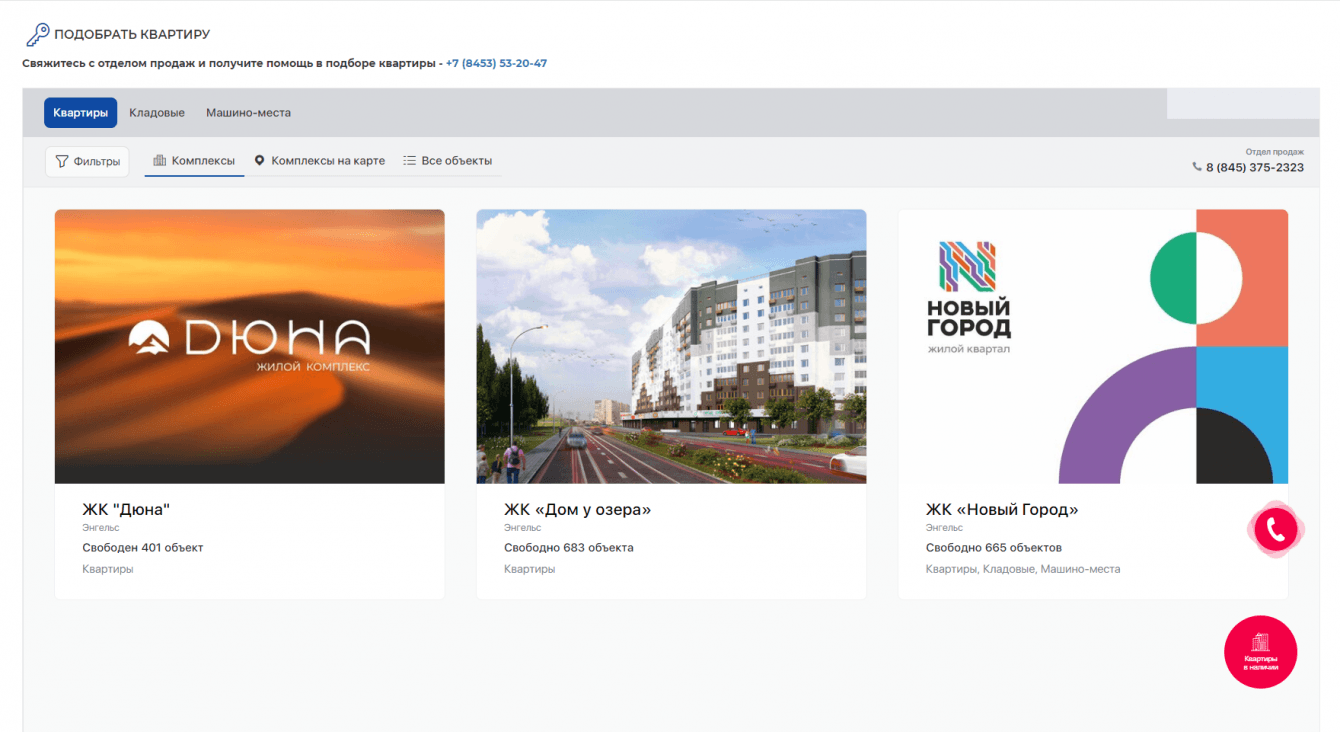Click the text Квартиры, Кладовые, Машино-места
Image resolution: width=1340 pixels, height=732 pixels.
tap(1023, 569)
